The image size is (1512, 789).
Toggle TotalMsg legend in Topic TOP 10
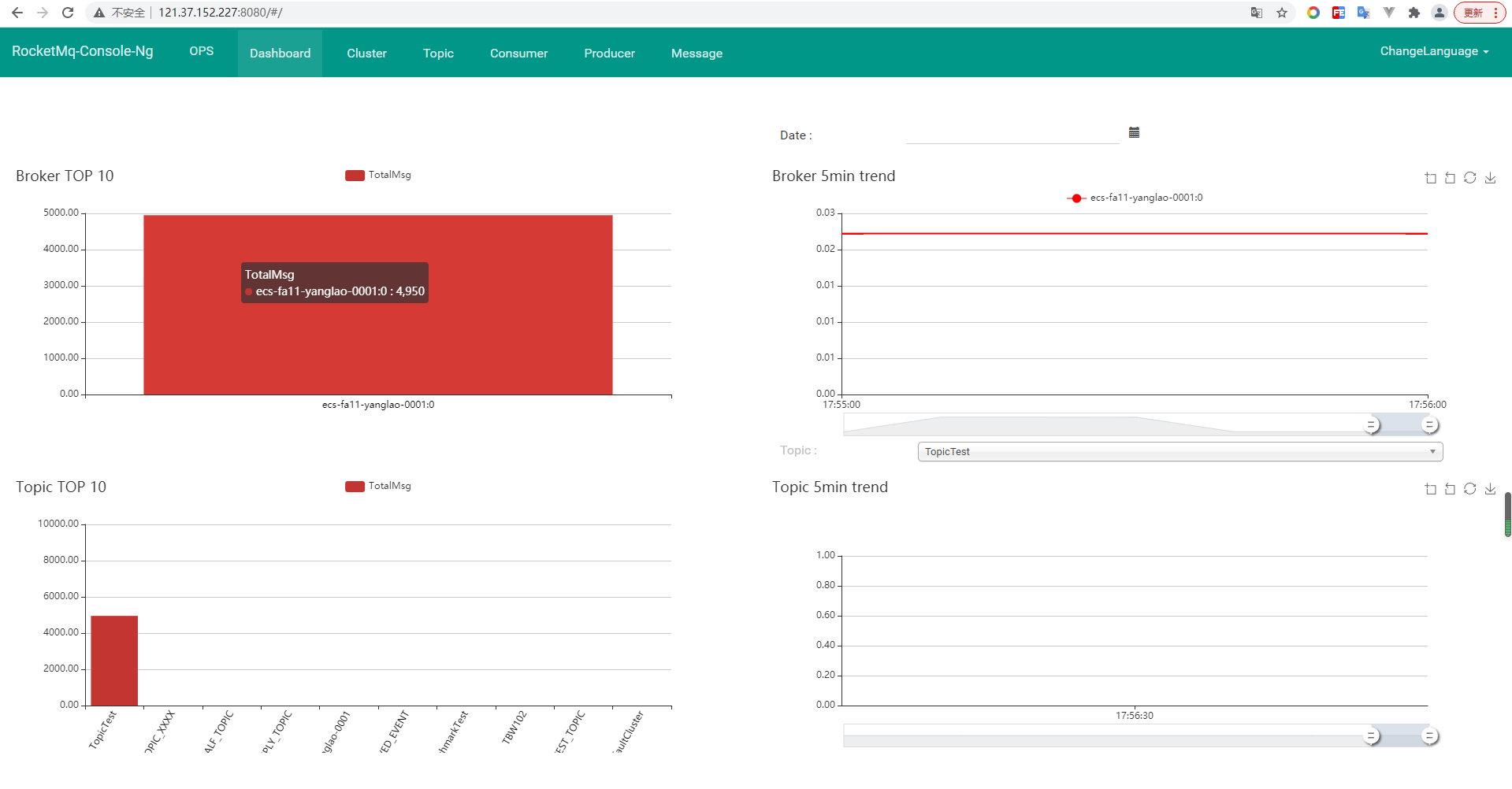[378, 486]
